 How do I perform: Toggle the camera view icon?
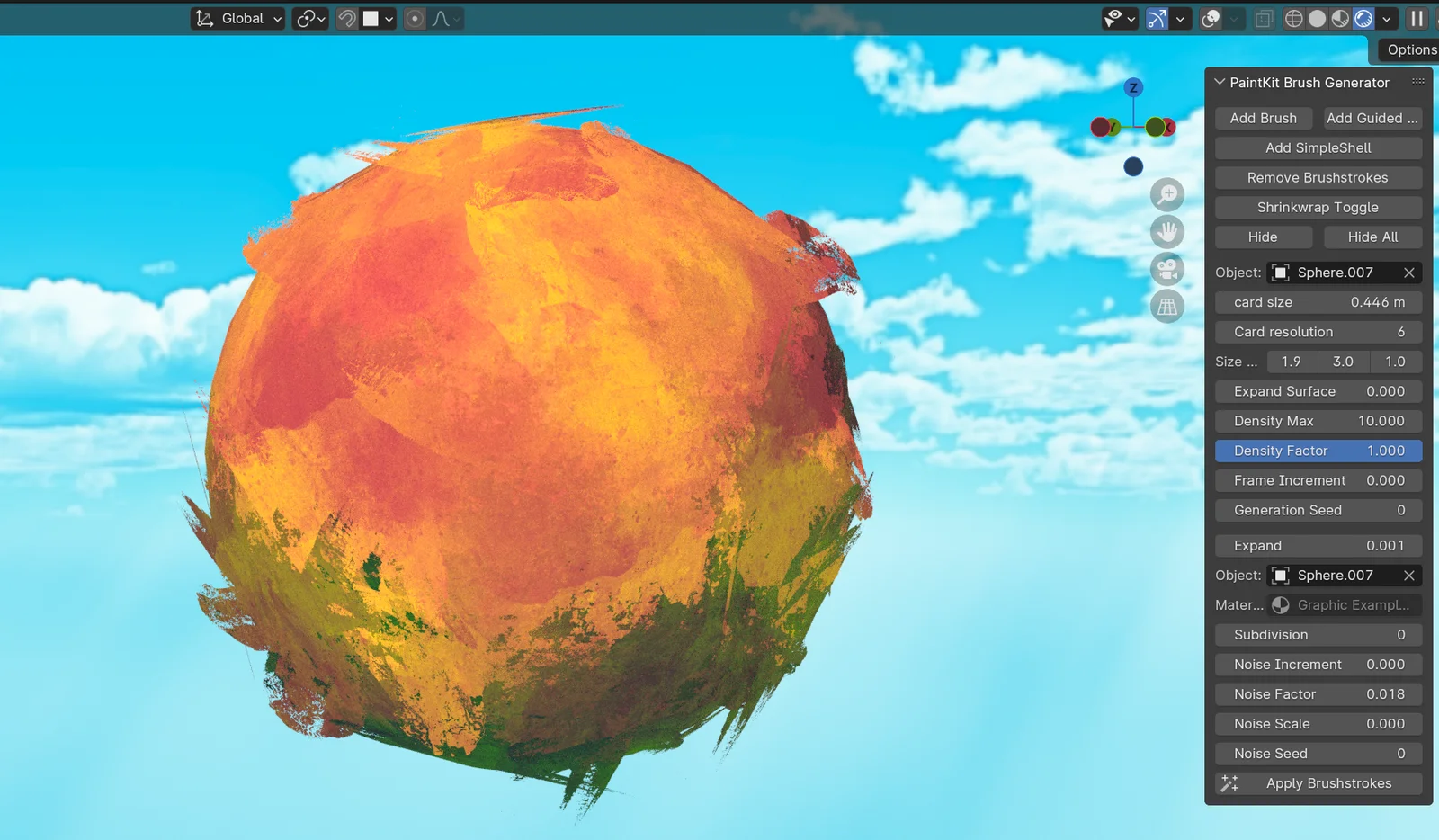click(x=1167, y=270)
